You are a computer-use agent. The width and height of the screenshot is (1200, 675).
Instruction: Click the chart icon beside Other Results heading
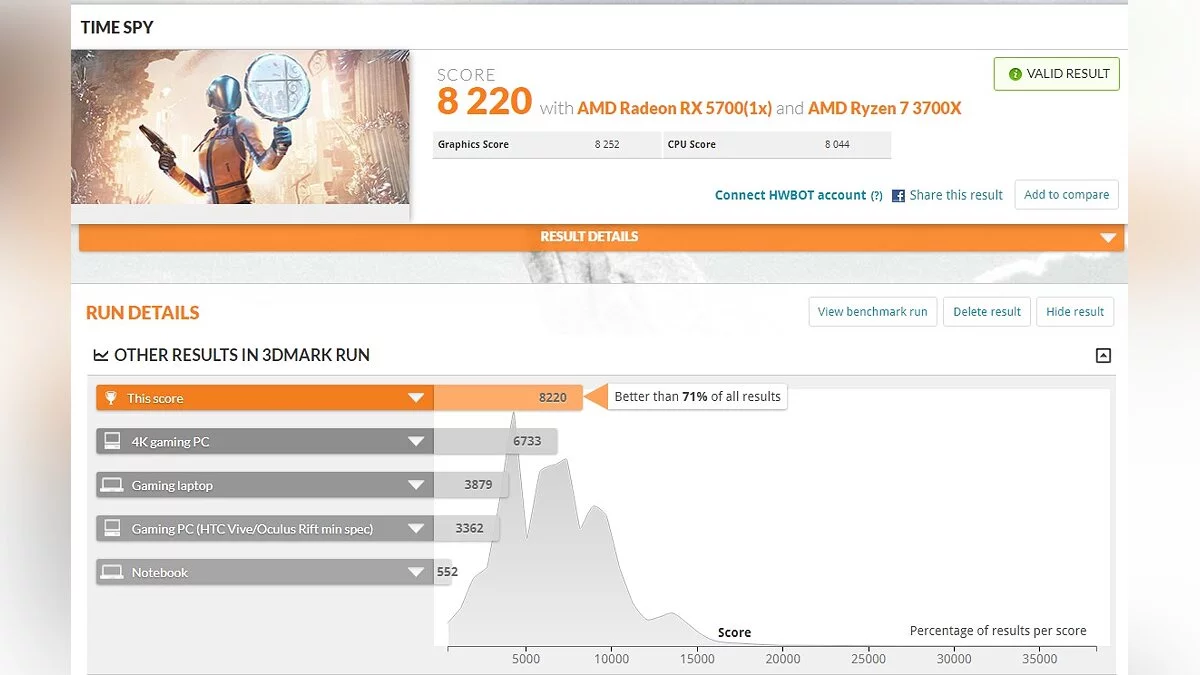[101, 355]
